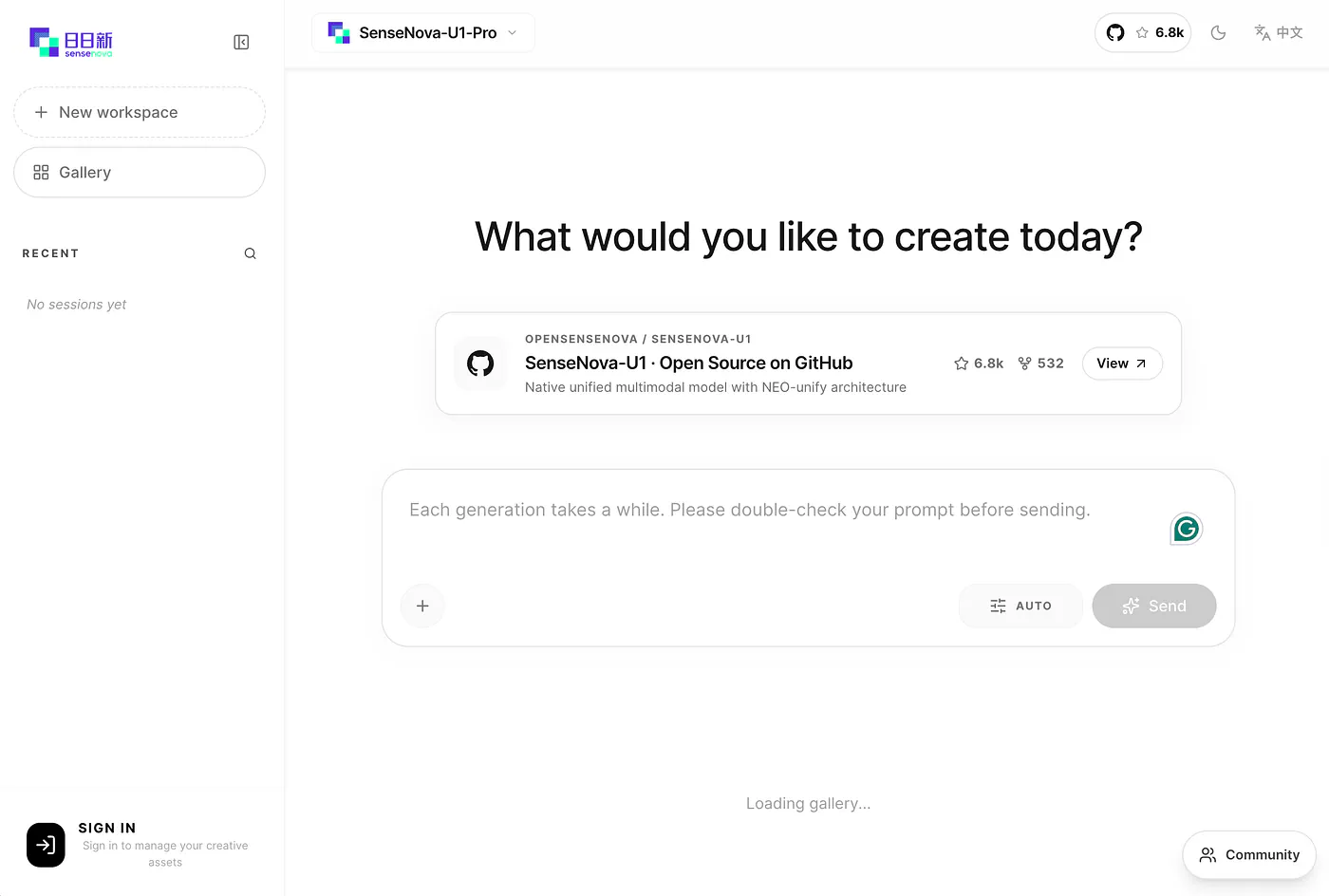Click the 'No sessions yet' text
The image size is (1329, 896).
77,305
